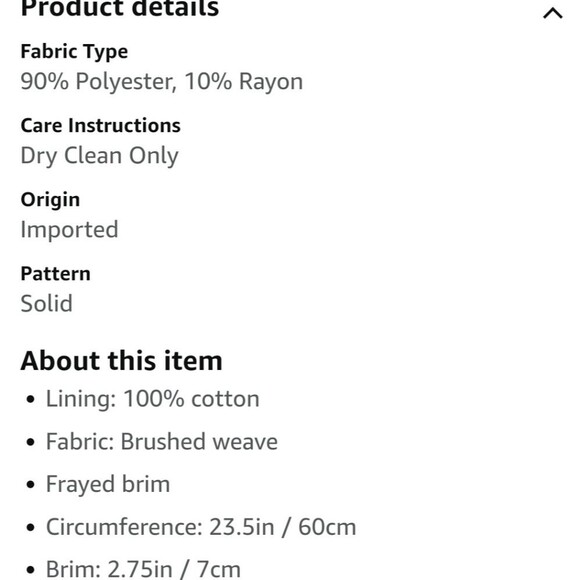Select the Origin label
Screen dimensions: 580x580
pos(50,200)
